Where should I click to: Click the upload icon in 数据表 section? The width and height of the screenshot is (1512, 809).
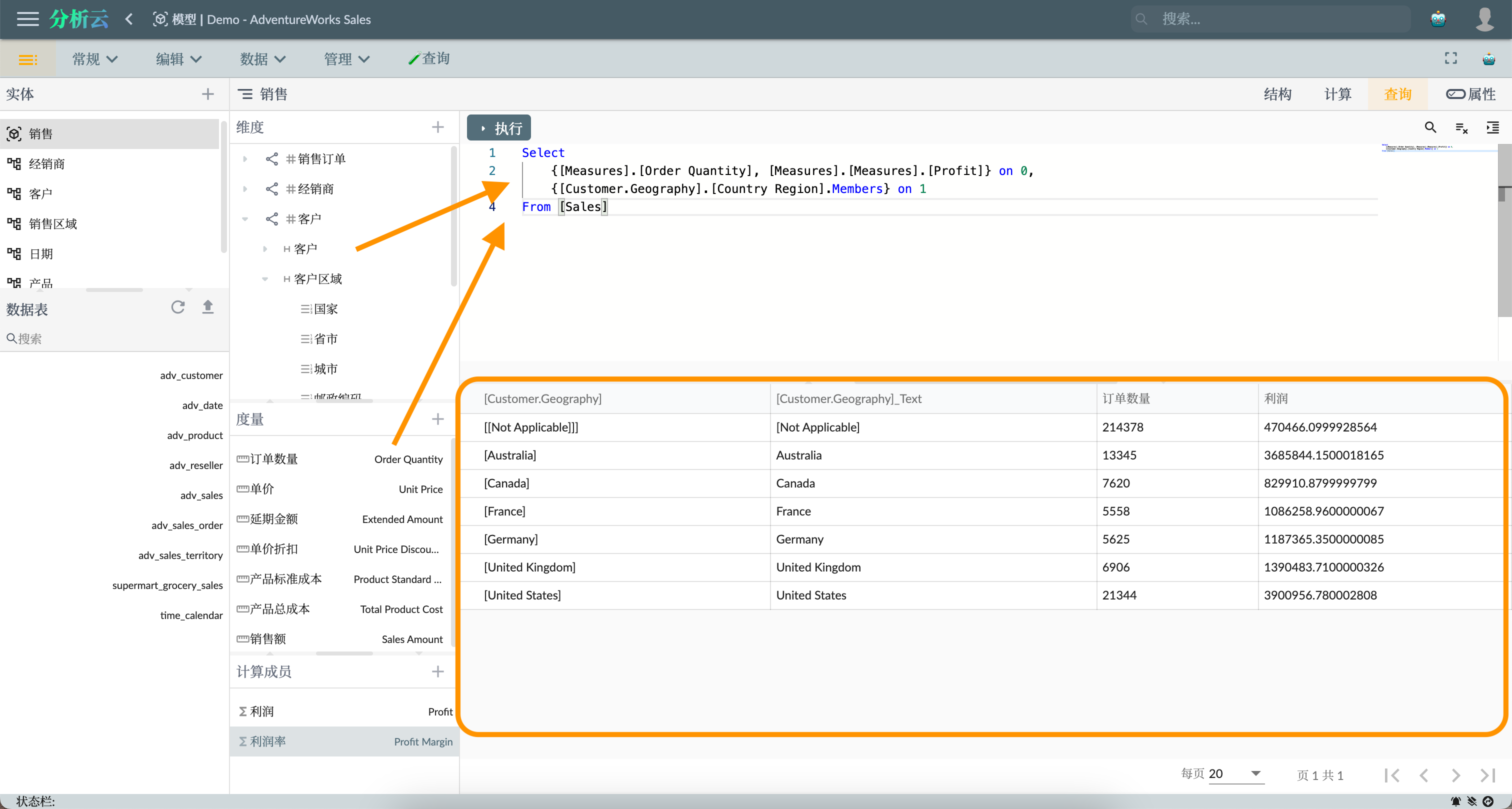(x=208, y=307)
